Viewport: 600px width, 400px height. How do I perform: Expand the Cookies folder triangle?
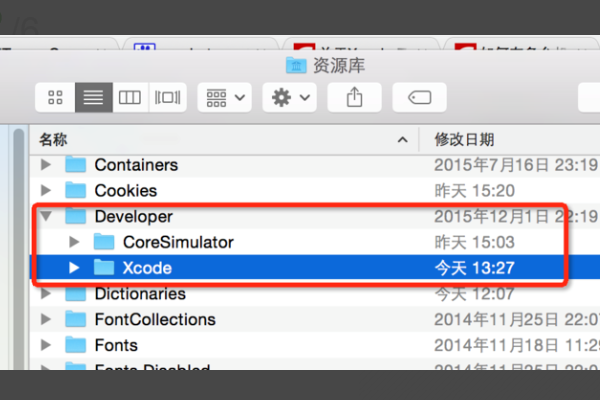click(46, 190)
